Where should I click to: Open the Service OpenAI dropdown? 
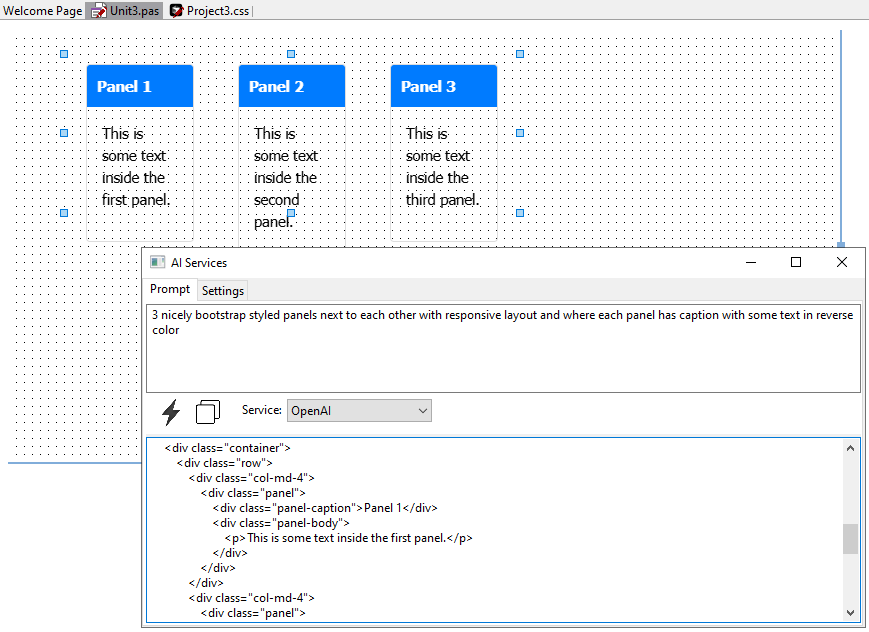coord(359,411)
